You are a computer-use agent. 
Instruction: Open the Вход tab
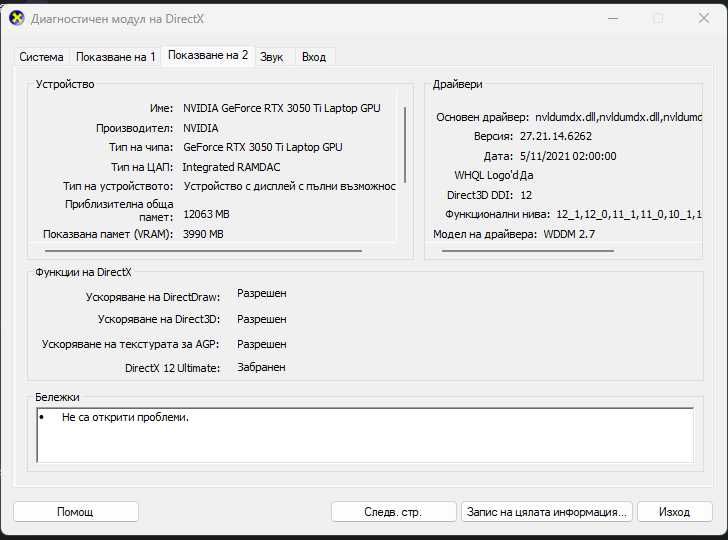(314, 57)
